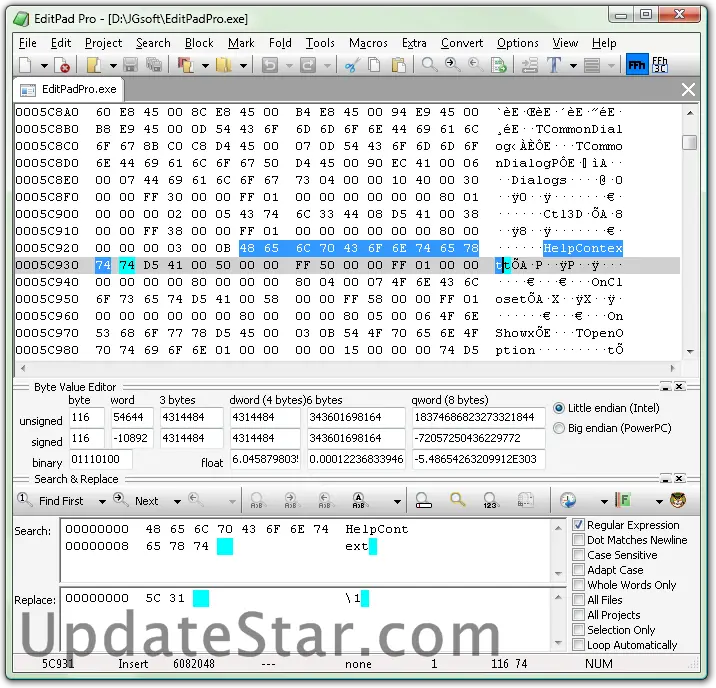
Task: Click the close file icon with the red X
Action: click(x=62, y=65)
